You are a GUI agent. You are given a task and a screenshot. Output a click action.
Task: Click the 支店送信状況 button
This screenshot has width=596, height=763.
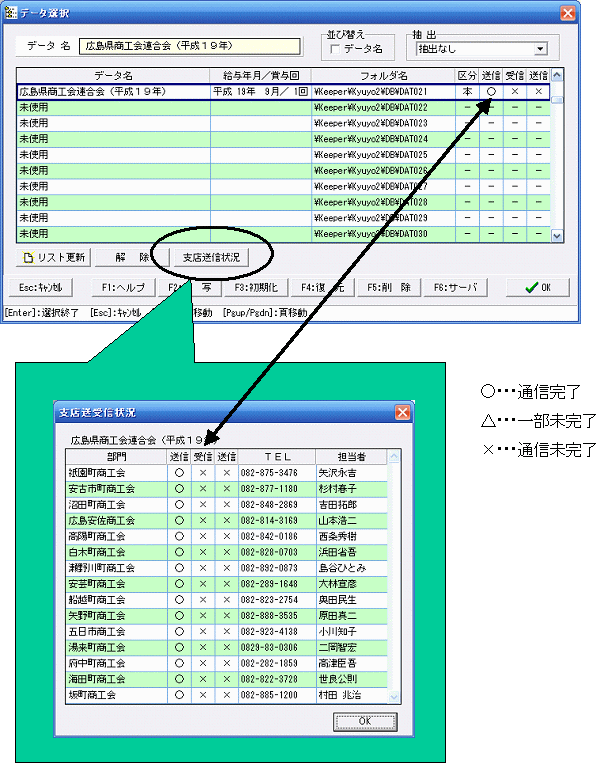[x=211, y=257]
